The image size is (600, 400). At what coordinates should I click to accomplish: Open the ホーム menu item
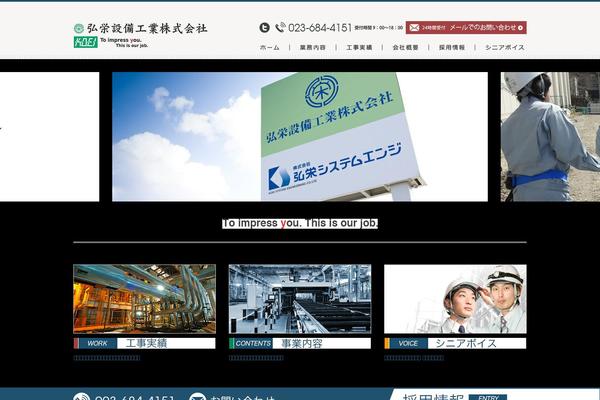click(269, 47)
